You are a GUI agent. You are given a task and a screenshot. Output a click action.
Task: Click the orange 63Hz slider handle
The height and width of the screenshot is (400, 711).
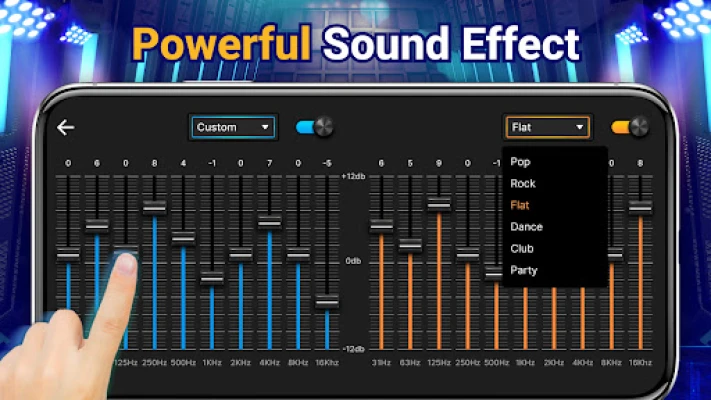point(410,244)
